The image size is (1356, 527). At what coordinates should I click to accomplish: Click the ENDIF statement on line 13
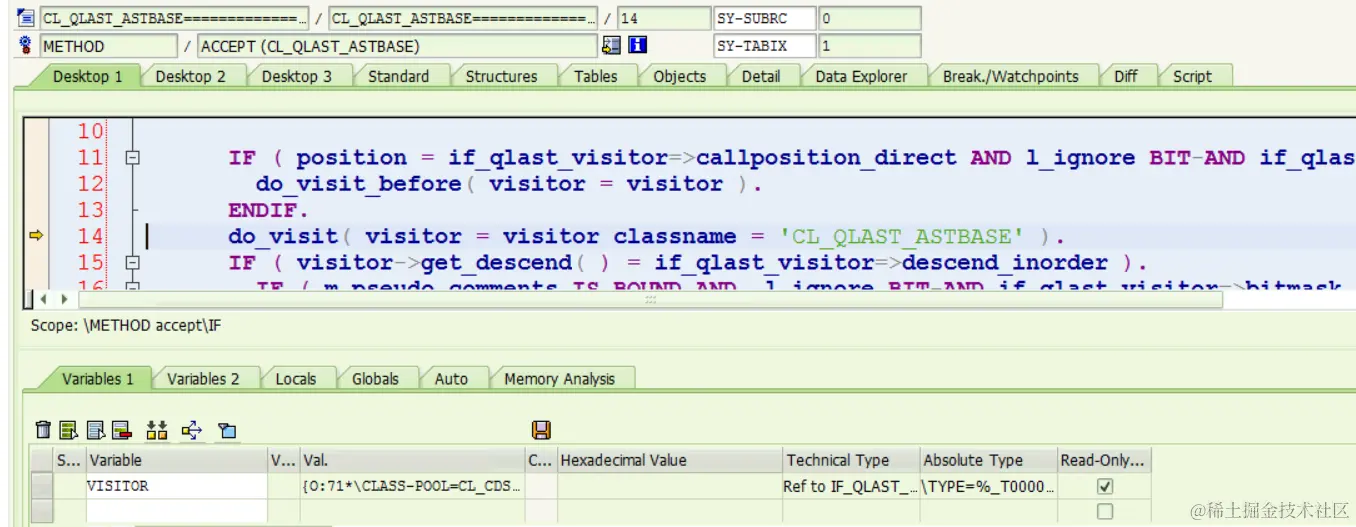point(269,210)
